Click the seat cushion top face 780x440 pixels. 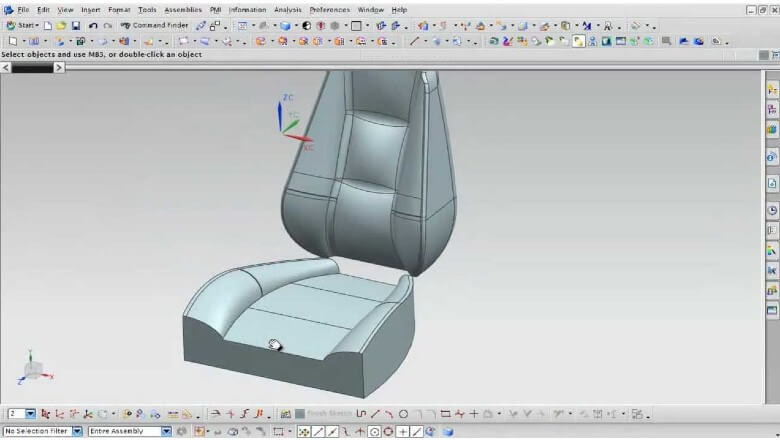click(x=300, y=310)
